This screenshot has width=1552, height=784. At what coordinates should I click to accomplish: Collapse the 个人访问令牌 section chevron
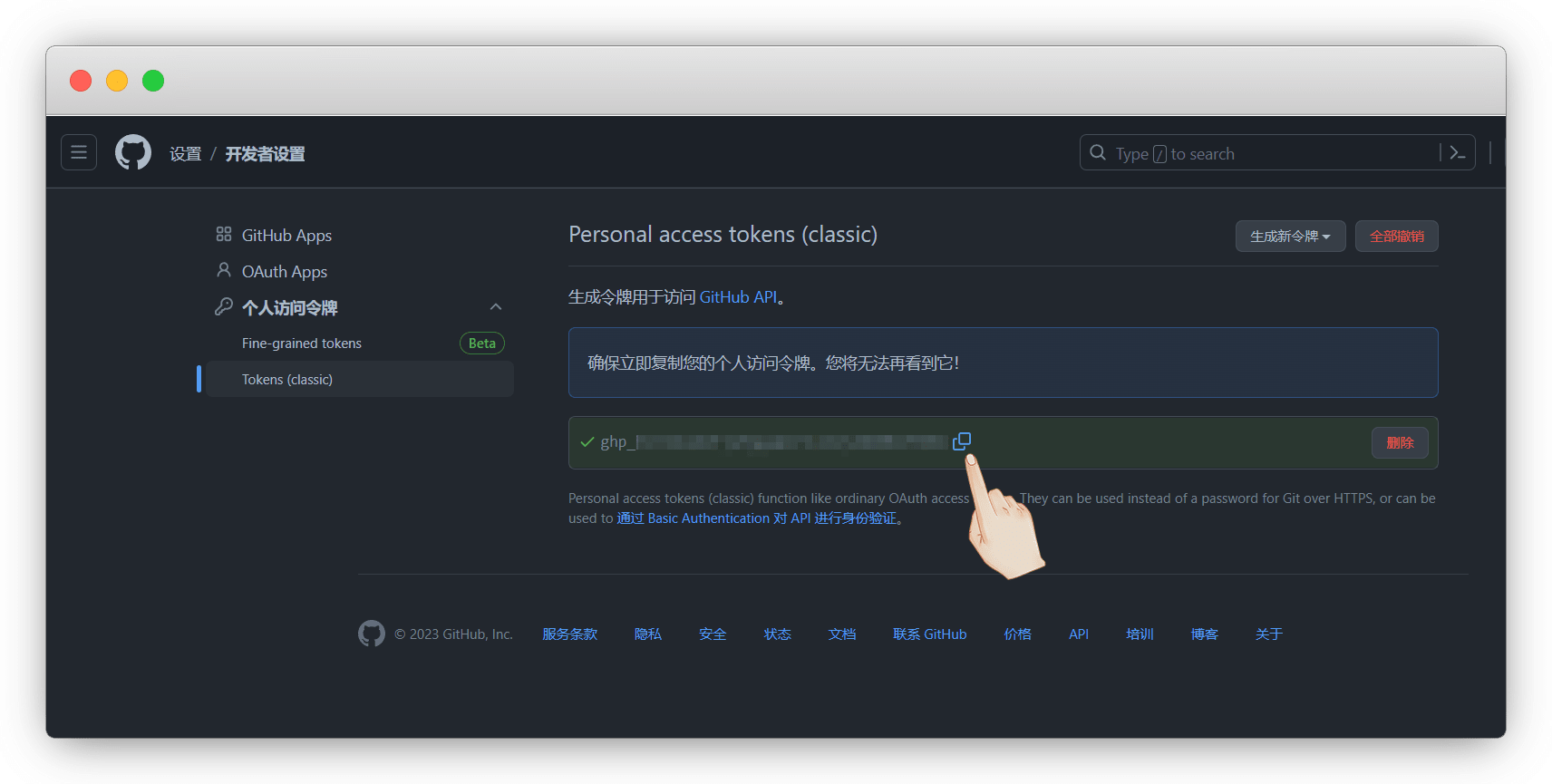496,307
